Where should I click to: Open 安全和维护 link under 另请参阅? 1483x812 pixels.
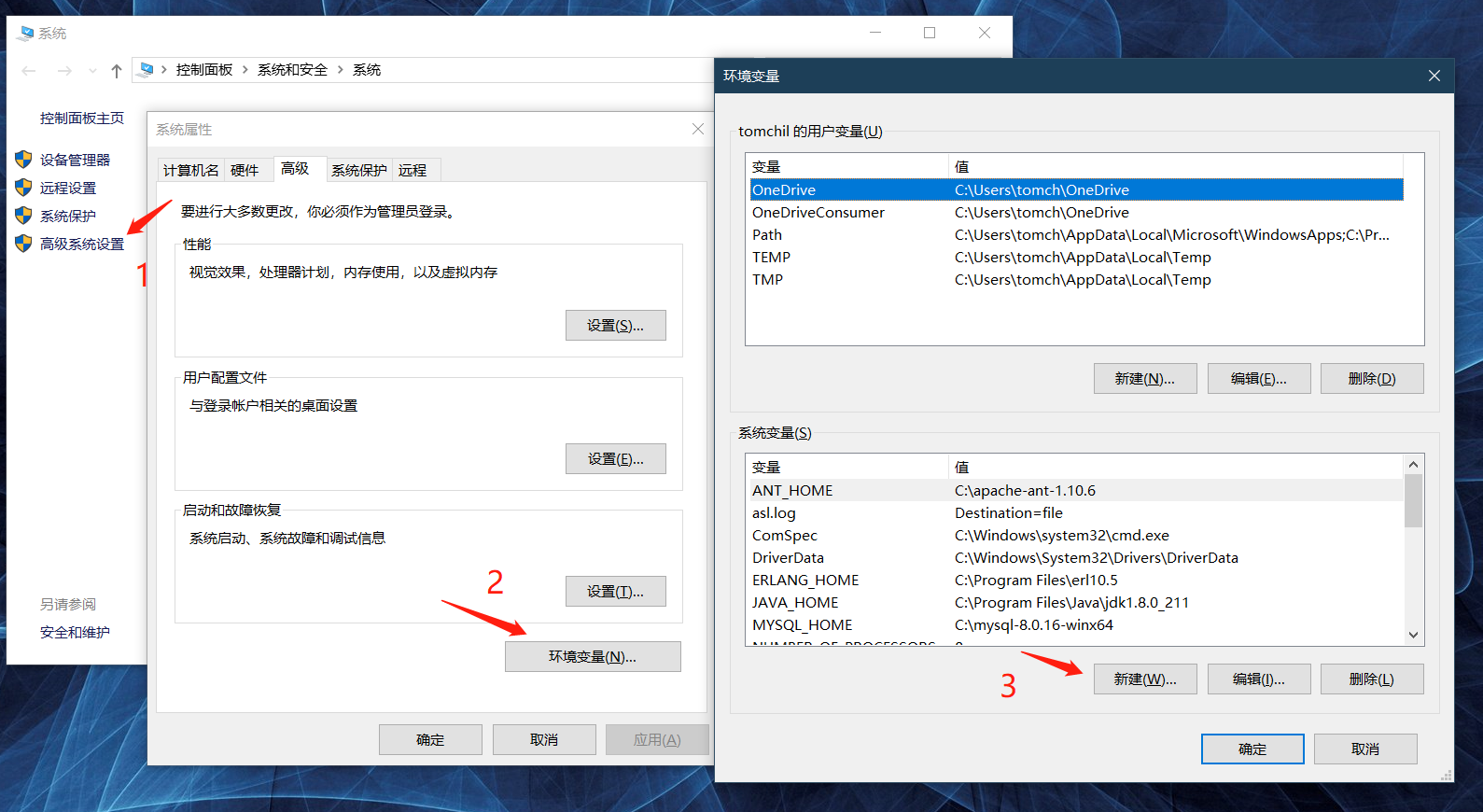click(75, 633)
